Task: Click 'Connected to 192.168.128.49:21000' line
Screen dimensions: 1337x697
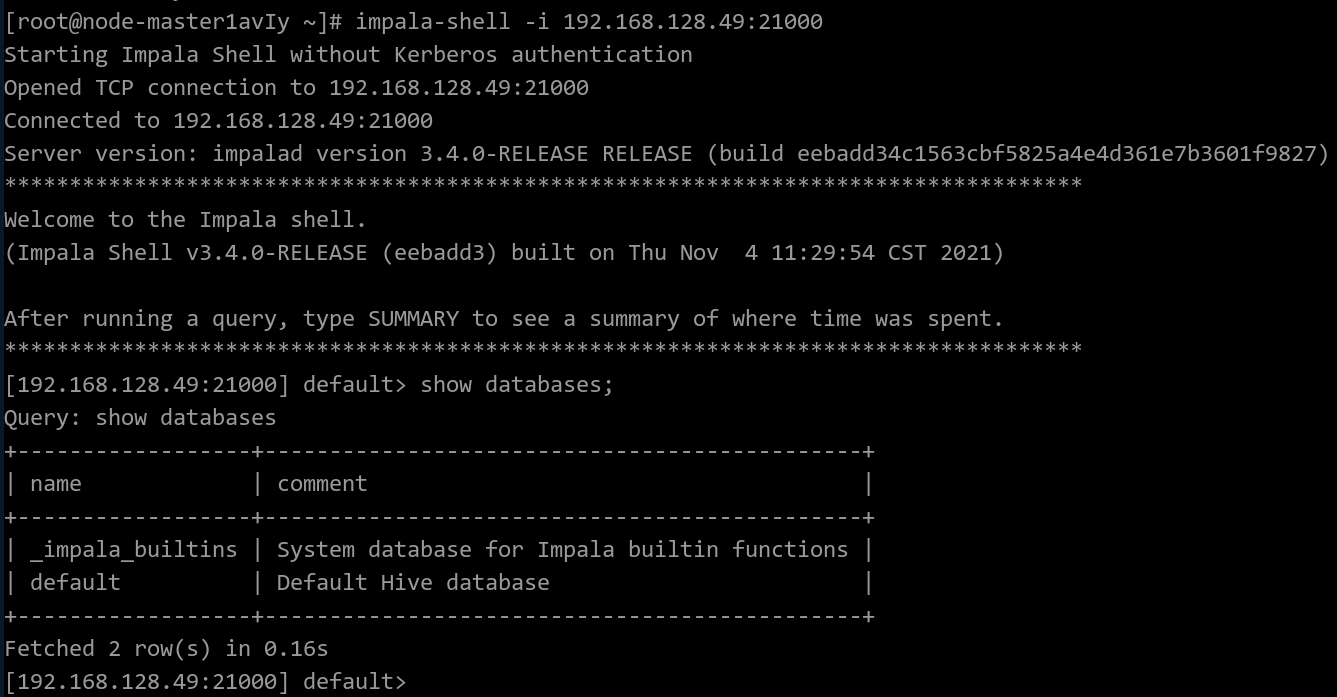Action: pyautogui.click(x=218, y=120)
